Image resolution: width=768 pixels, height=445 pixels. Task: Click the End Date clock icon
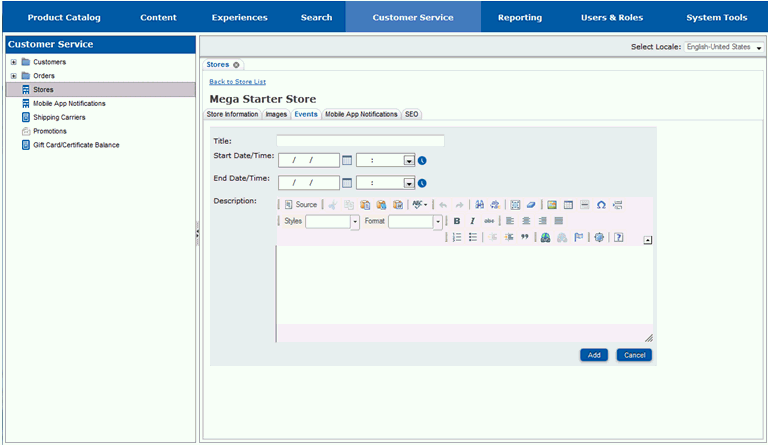pyautogui.click(x=422, y=183)
